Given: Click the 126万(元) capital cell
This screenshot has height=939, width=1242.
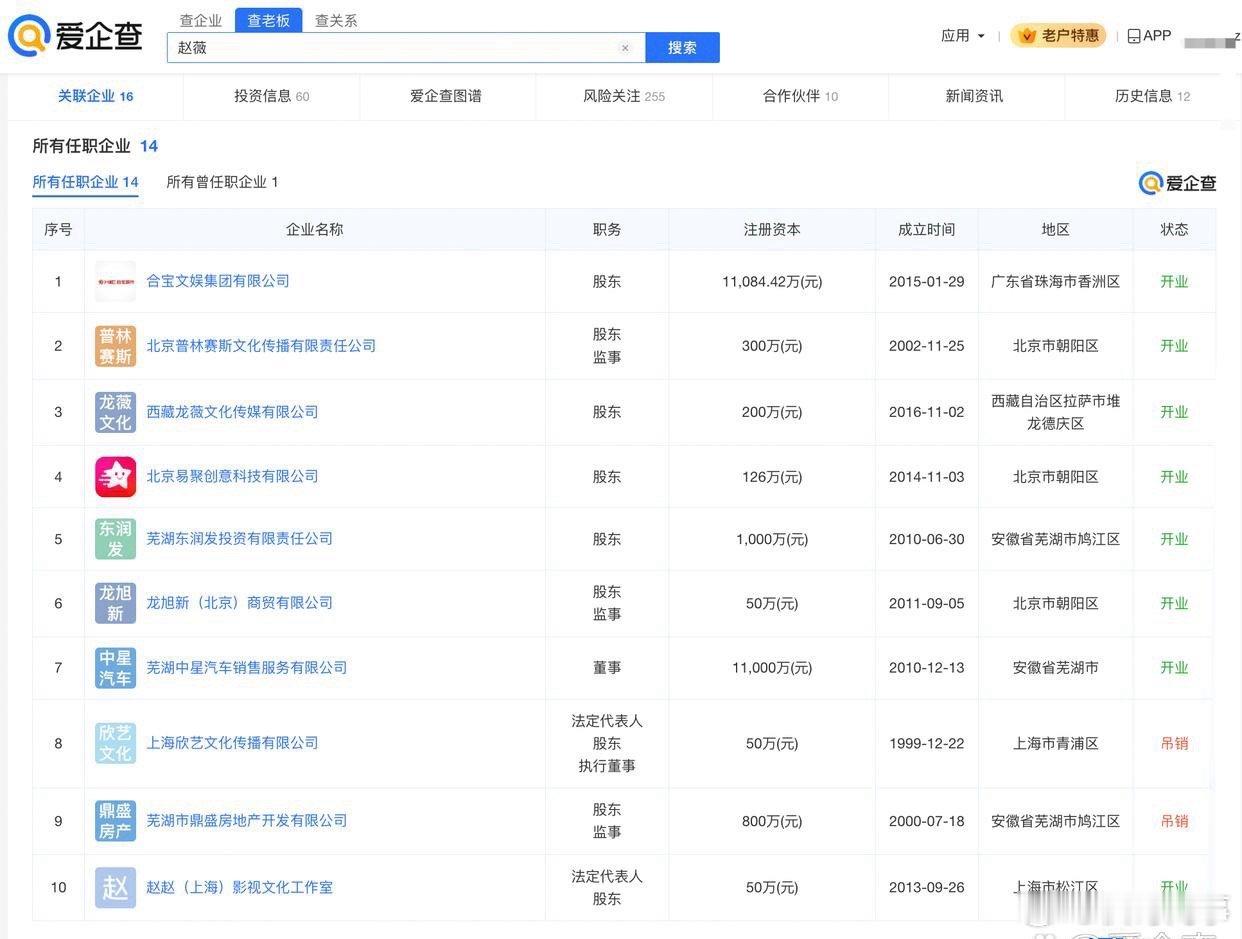Looking at the screenshot, I should point(772,478).
